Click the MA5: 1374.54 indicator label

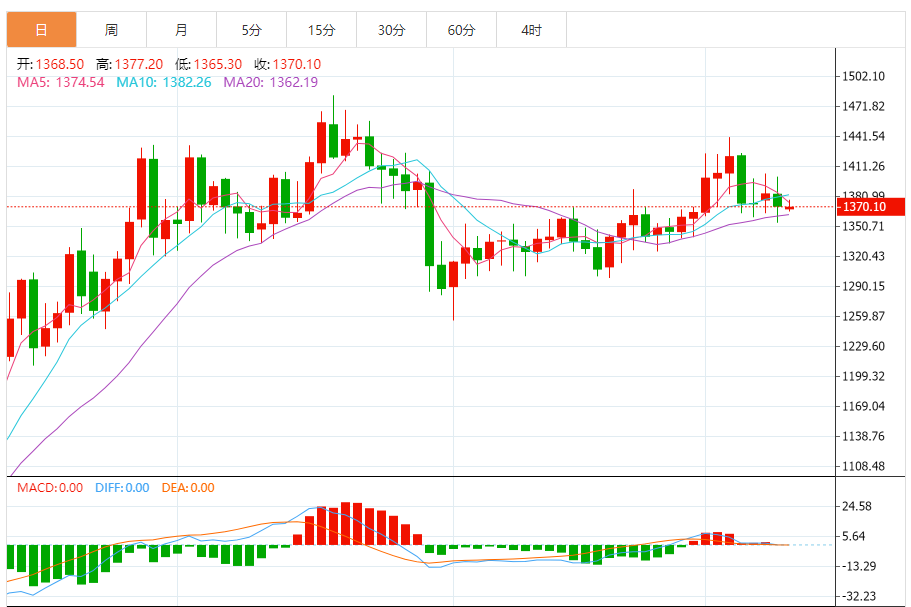[x=61, y=82]
